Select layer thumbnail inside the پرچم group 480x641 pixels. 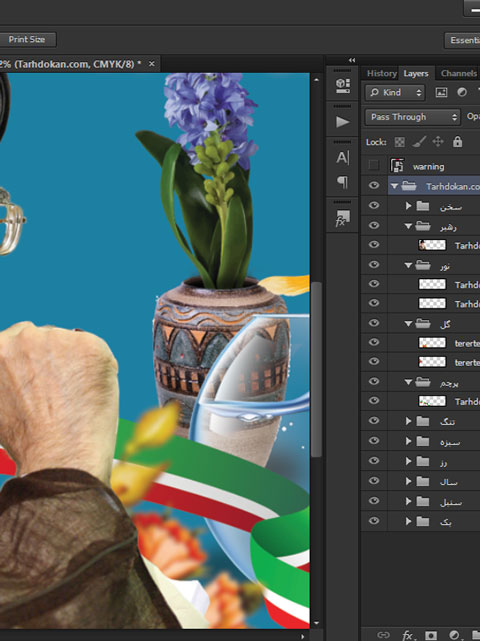(x=432, y=401)
